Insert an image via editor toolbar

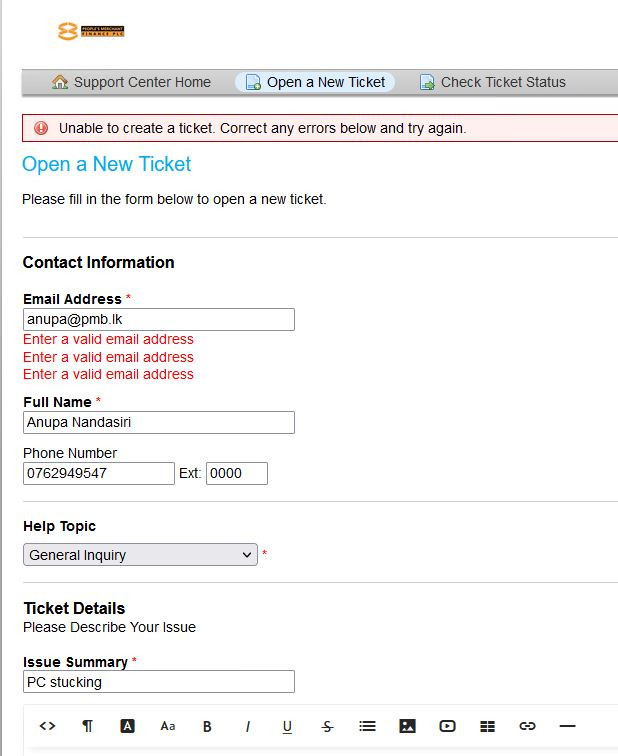pos(407,726)
